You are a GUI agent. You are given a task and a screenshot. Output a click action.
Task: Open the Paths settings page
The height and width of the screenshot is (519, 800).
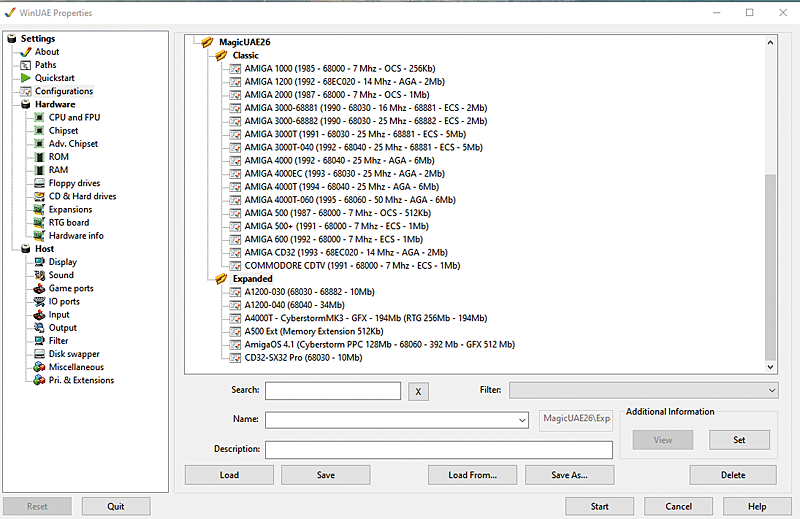point(45,65)
